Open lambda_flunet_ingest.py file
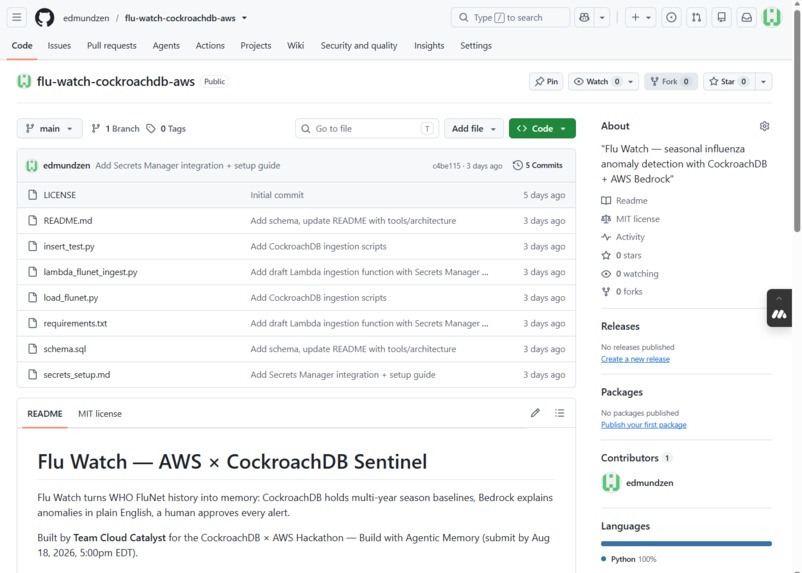Viewport: 802px width, 573px height. pyautogui.click(x=91, y=272)
